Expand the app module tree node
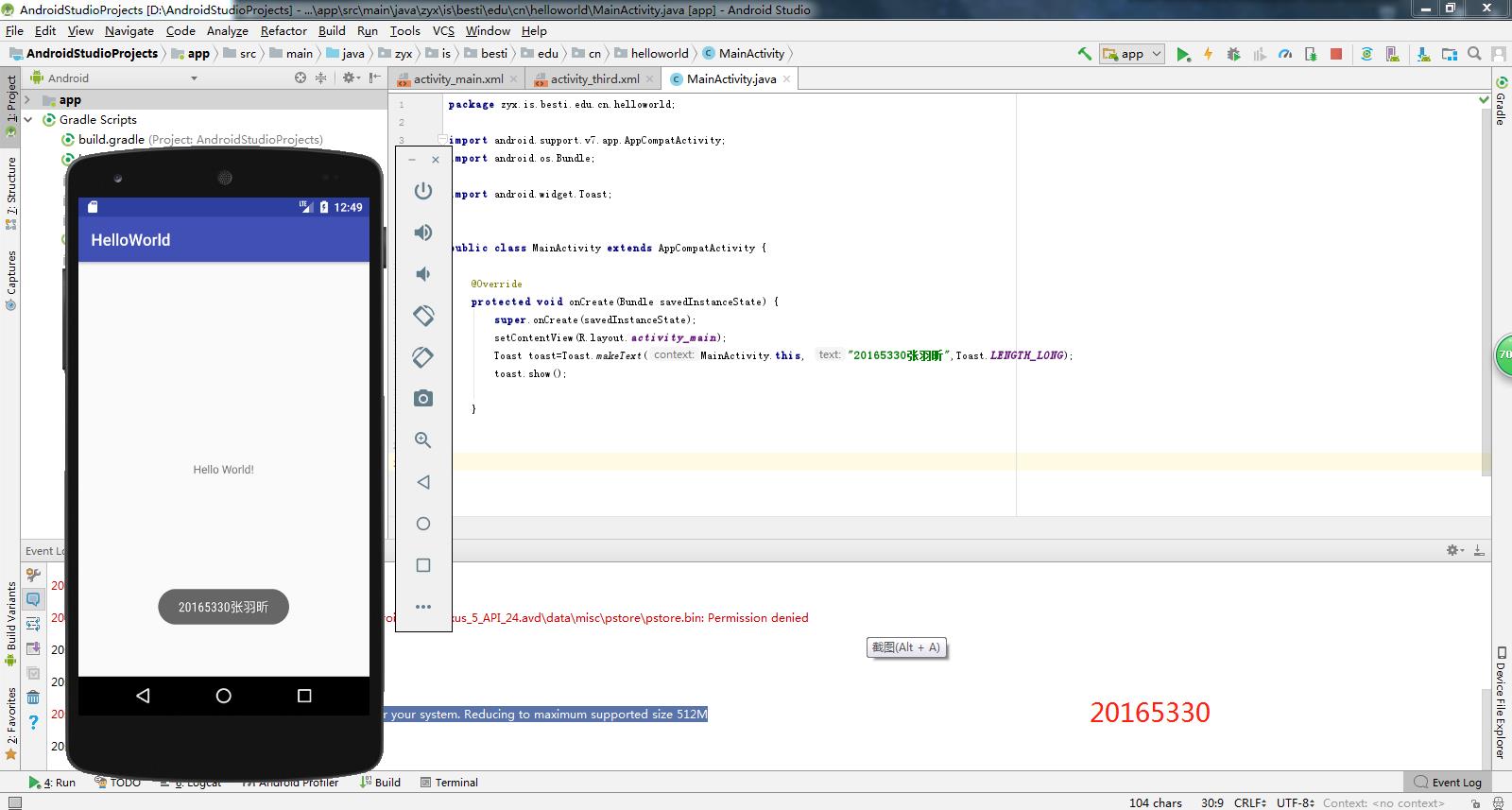 point(27,100)
